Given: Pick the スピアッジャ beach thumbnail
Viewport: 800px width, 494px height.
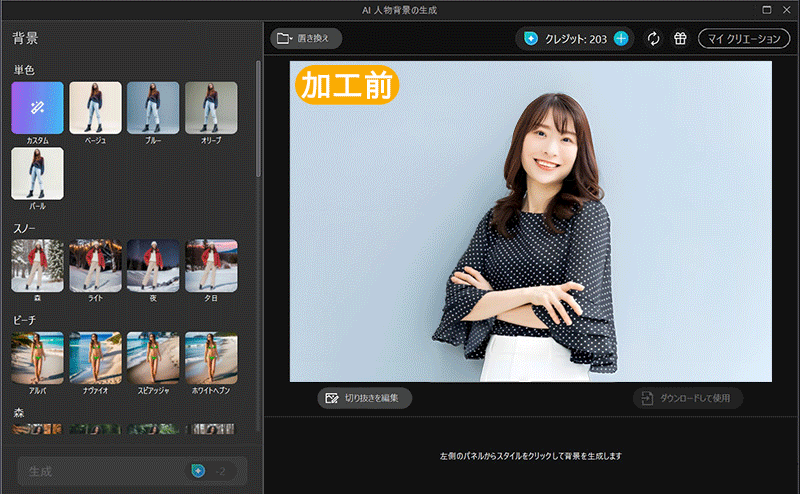Looking at the screenshot, I should (x=153, y=358).
